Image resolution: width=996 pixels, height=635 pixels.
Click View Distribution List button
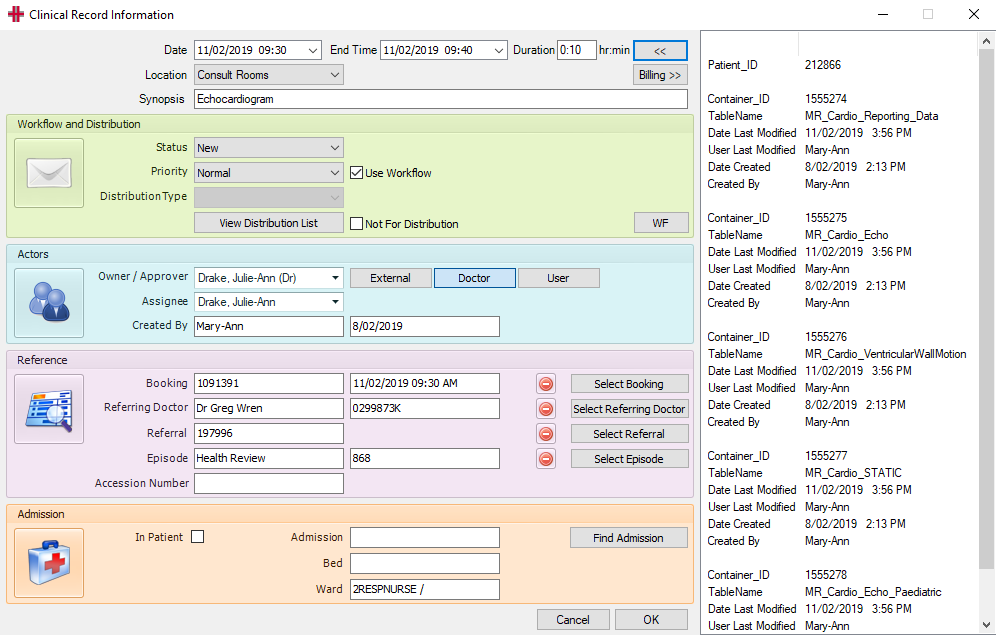(269, 223)
